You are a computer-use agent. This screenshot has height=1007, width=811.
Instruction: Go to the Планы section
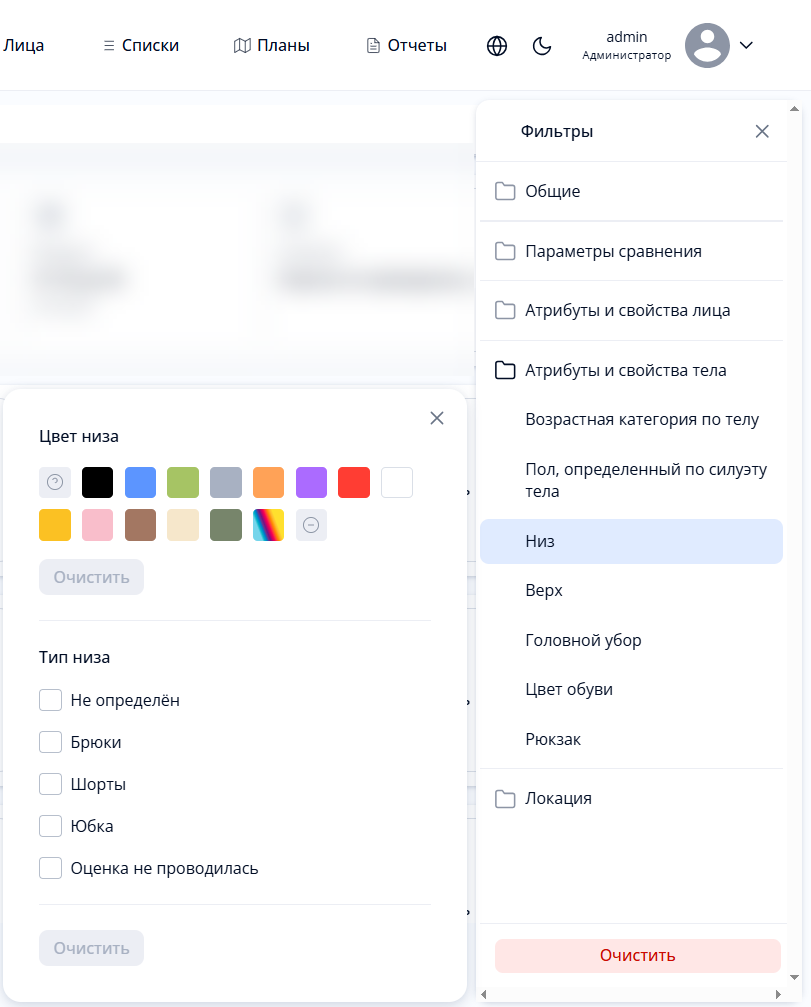pos(272,45)
